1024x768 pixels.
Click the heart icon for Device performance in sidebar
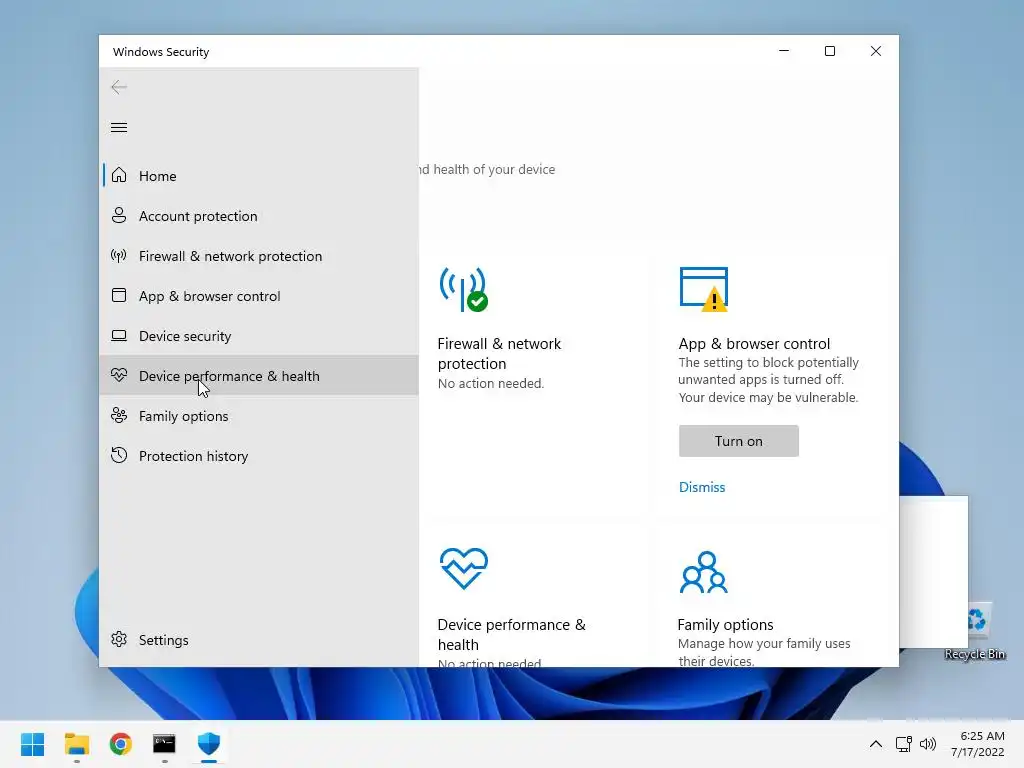coord(119,375)
